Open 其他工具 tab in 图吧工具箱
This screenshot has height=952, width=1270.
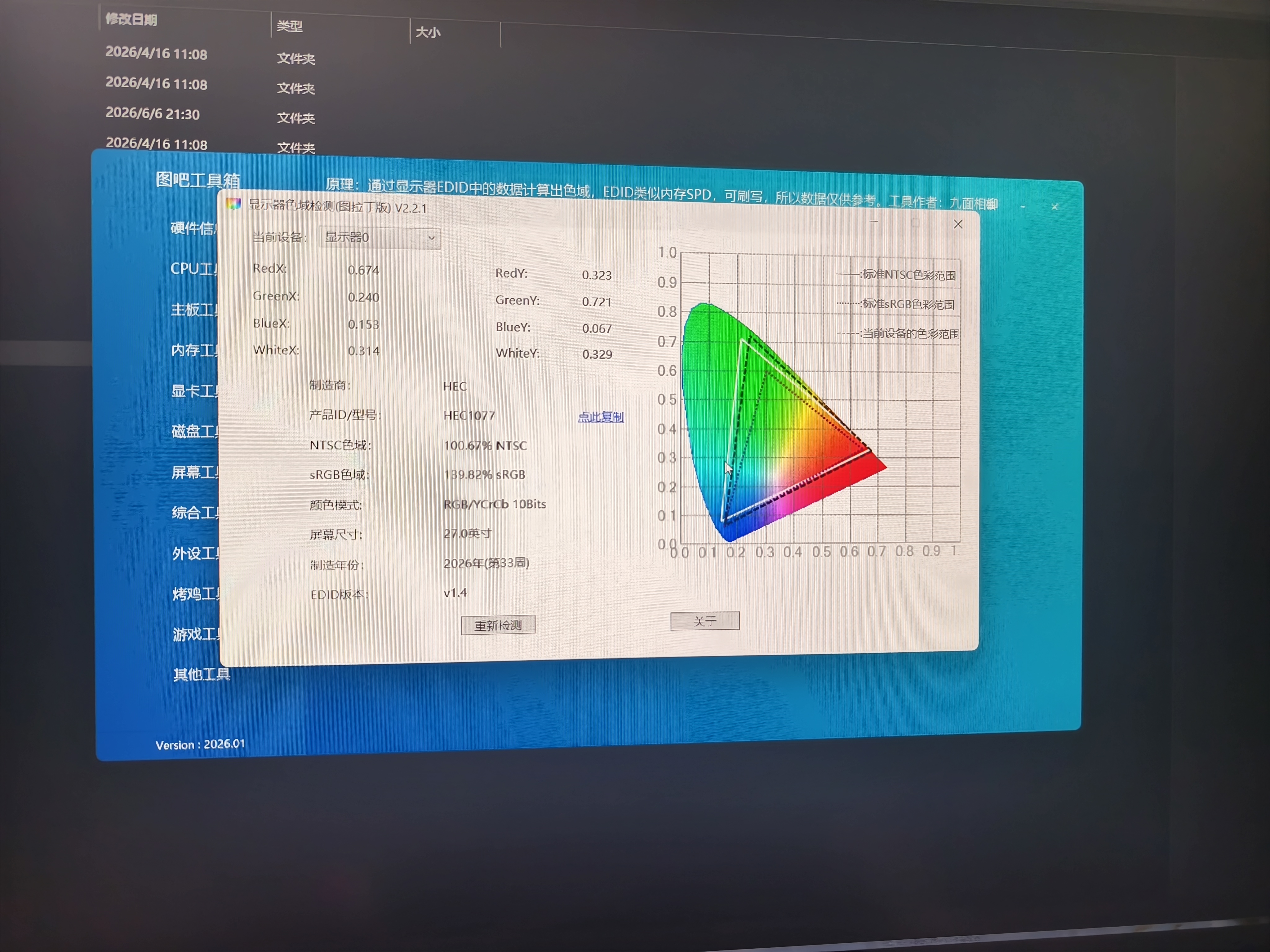[202, 674]
